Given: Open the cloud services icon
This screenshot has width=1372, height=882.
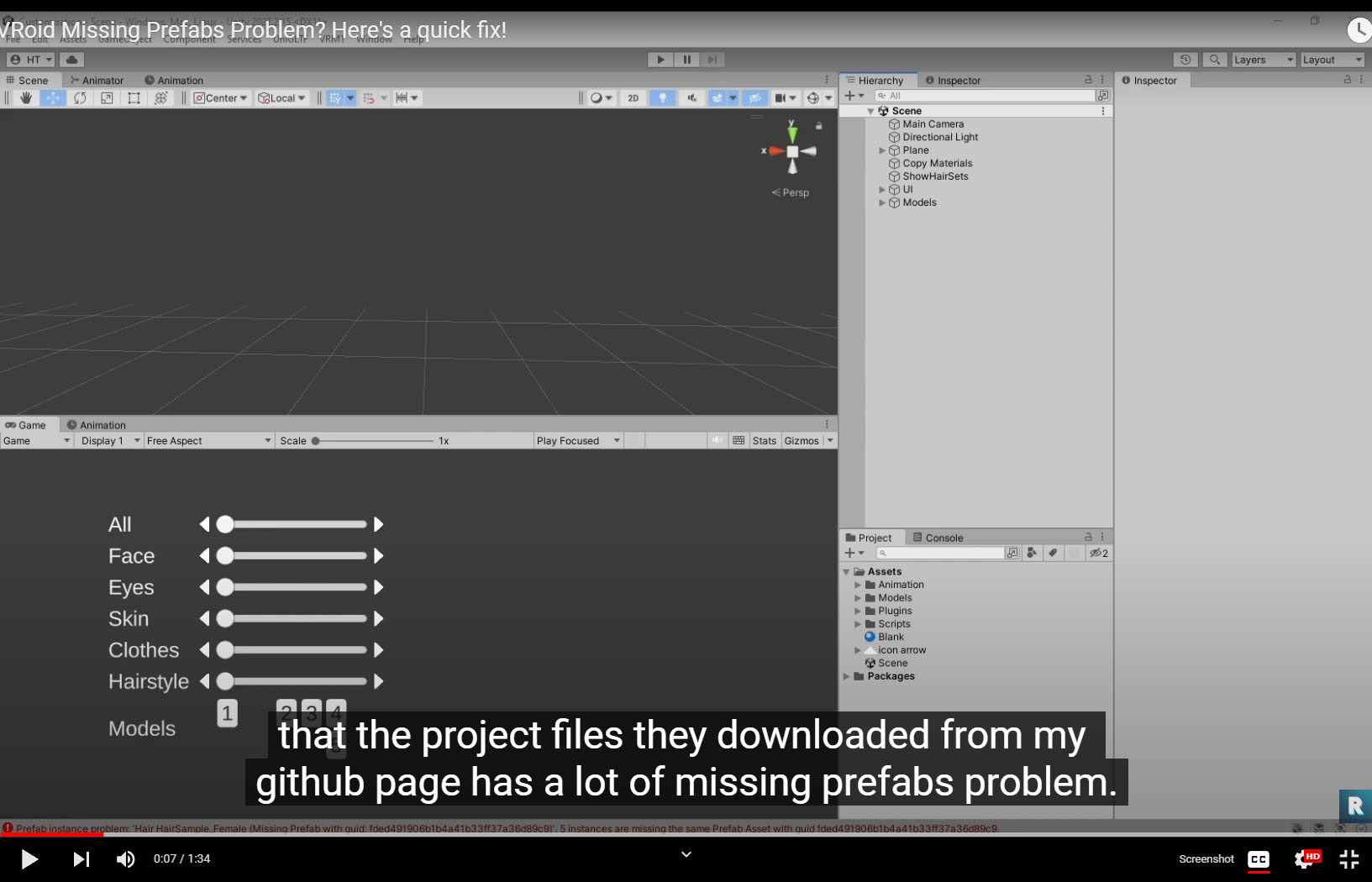Looking at the screenshot, I should pos(72,60).
